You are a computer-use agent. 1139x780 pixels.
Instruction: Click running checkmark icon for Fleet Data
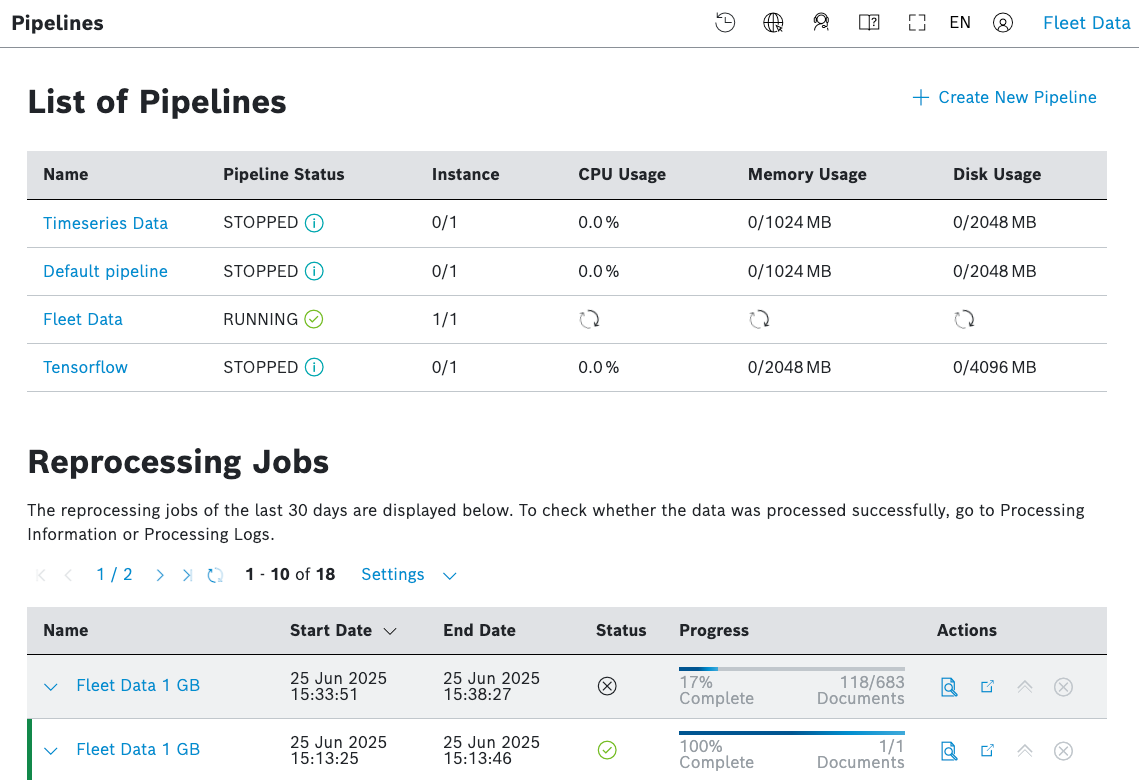pos(314,319)
